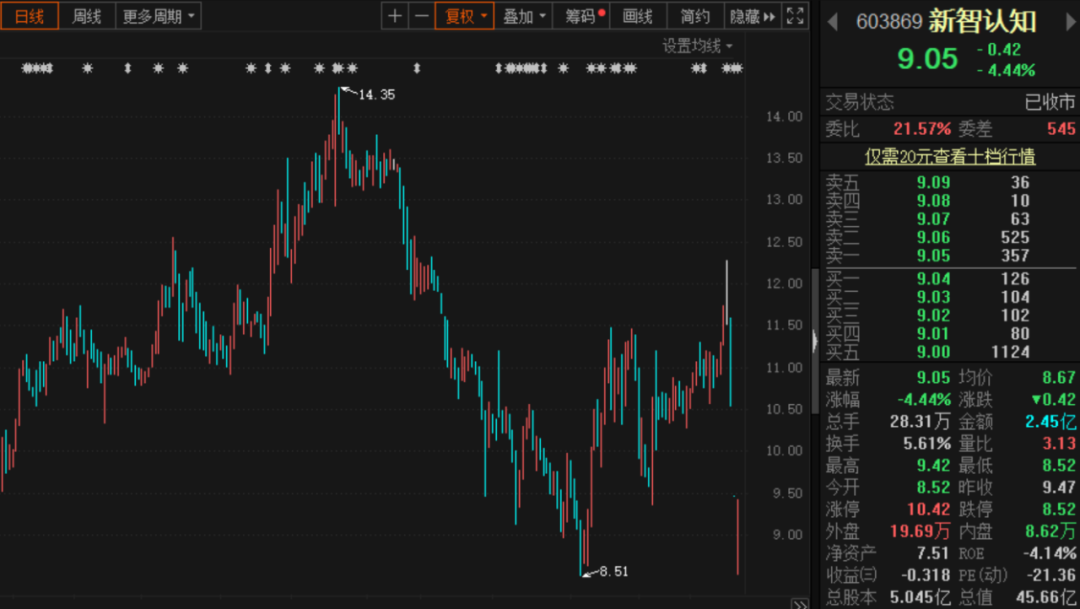Click 均价 value 8.67
The height and width of the screenshot is (609, 1080).
1059,378
